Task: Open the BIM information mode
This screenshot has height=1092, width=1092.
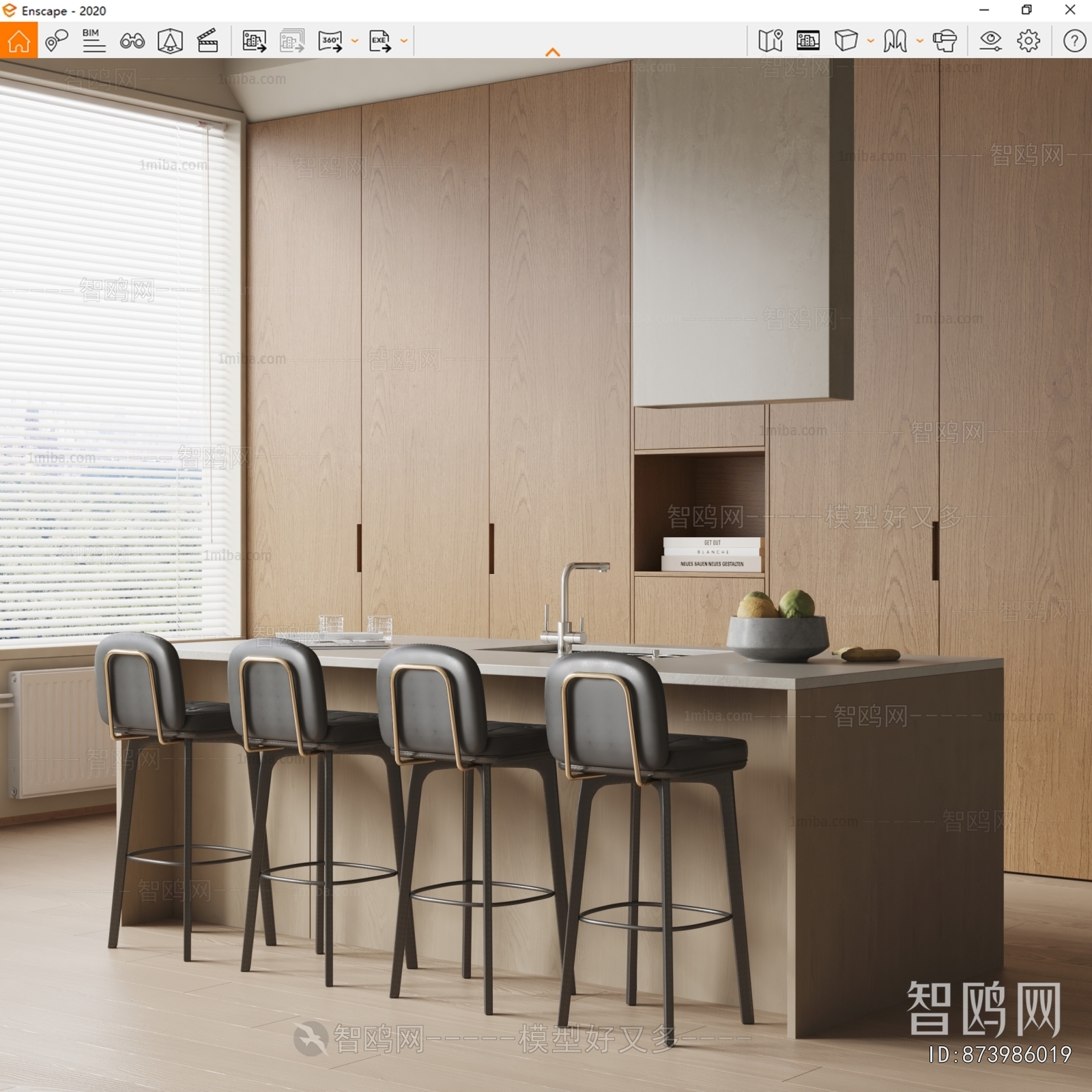Action: tap(94, 41)
